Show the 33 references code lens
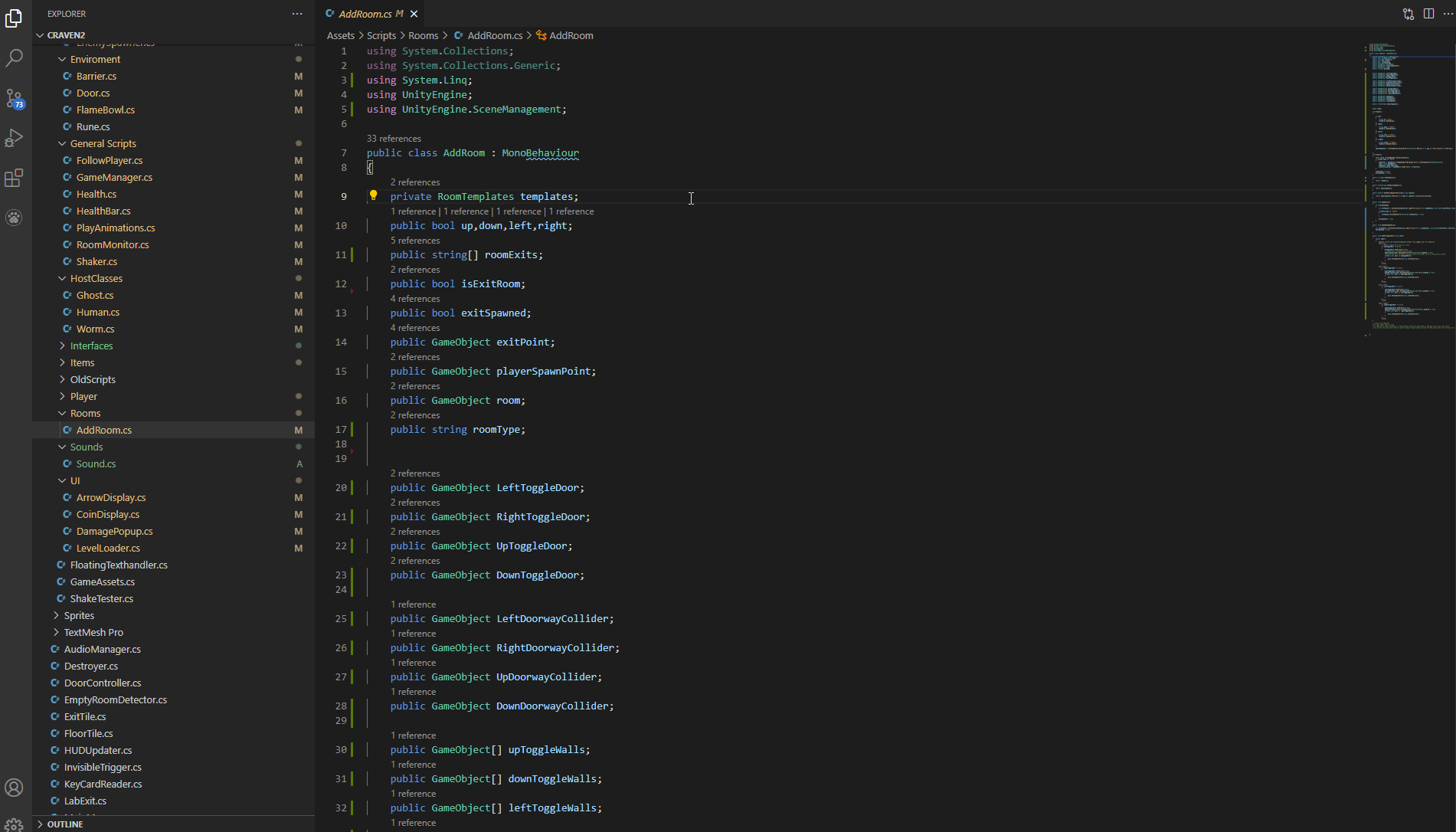Screen dimensions: 1456x832 (x=394, y=139)
